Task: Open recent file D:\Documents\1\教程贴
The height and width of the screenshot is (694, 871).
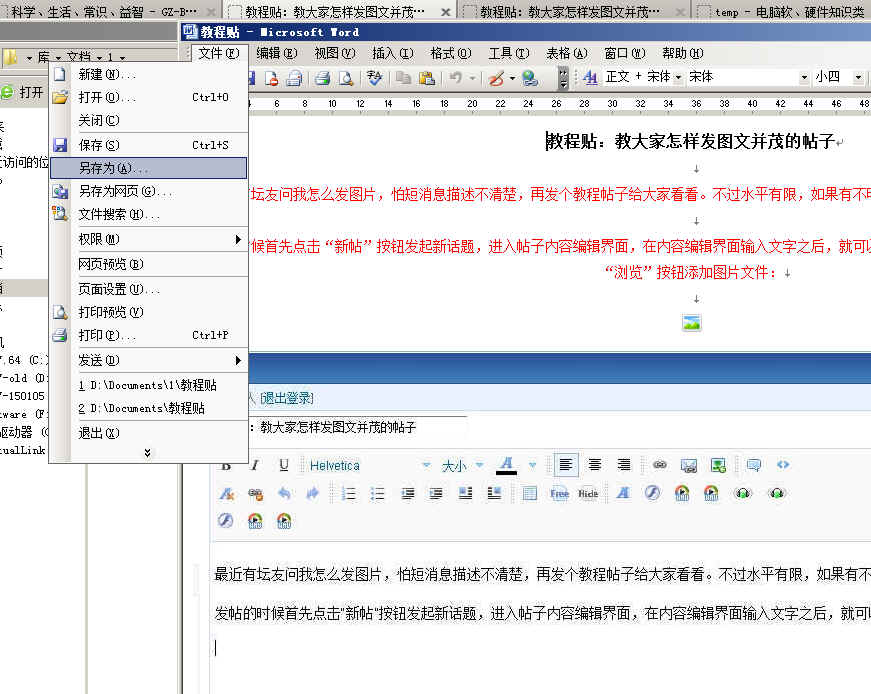Action: [148, 384]
